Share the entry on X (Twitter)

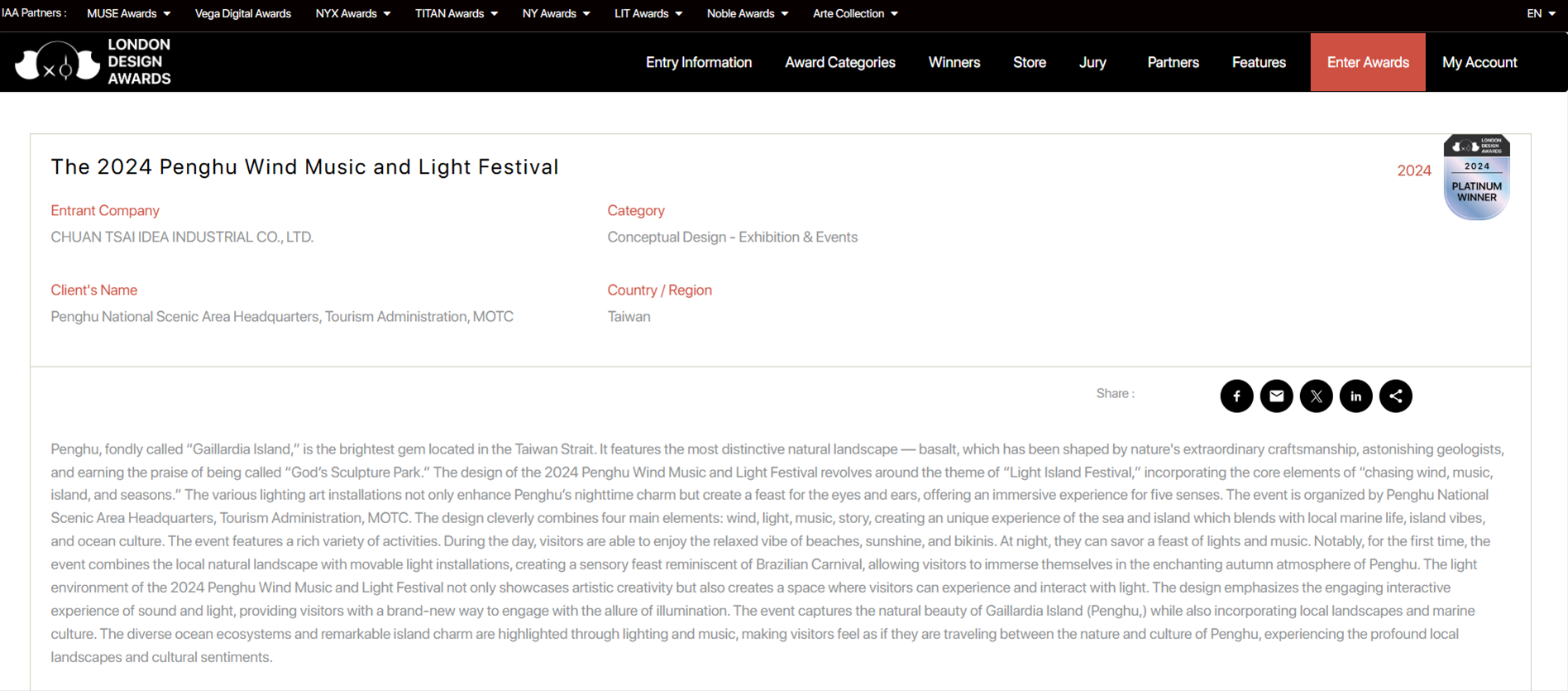[1316, 396]
